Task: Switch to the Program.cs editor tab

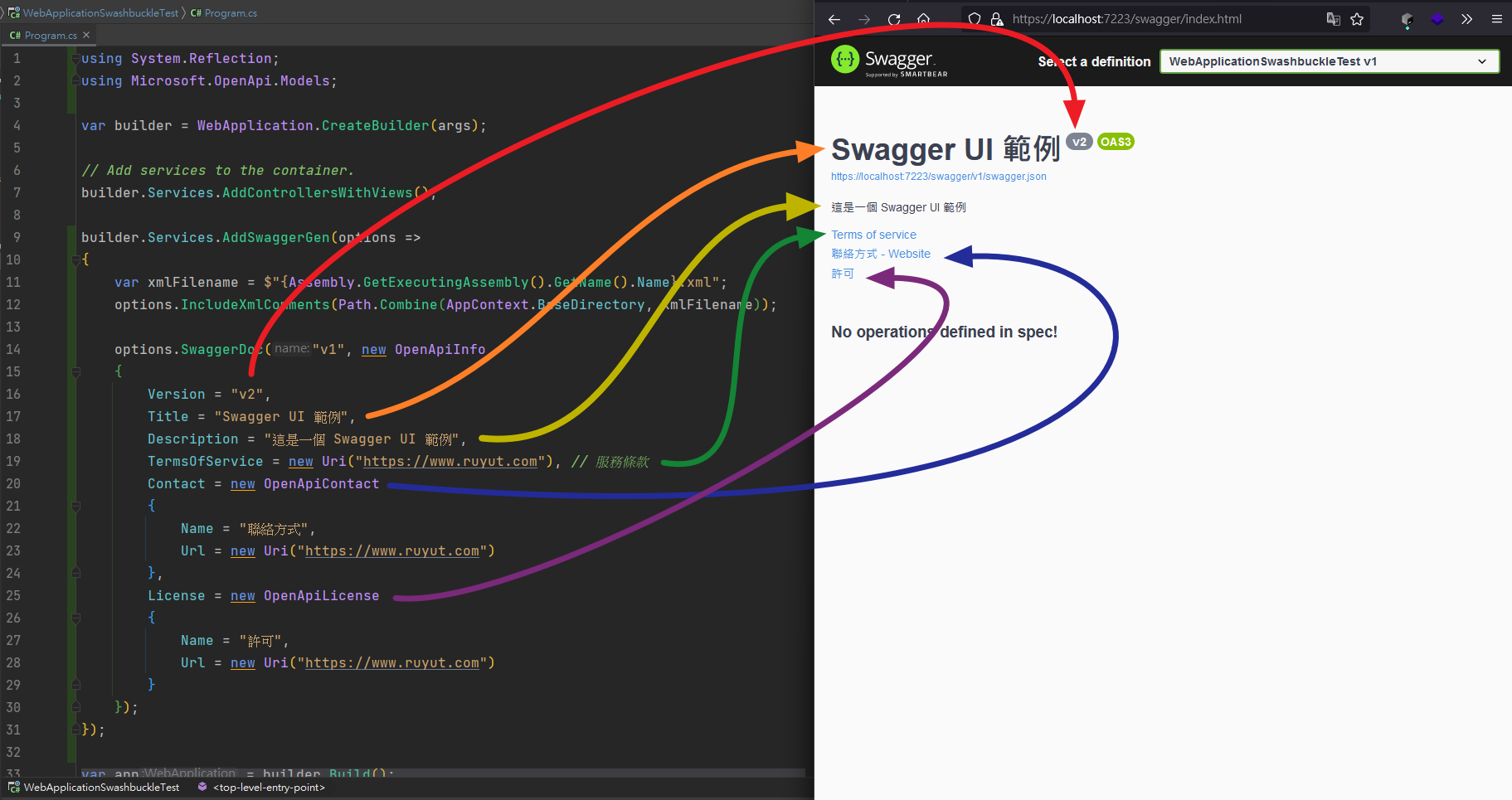Action: point(48,35)
